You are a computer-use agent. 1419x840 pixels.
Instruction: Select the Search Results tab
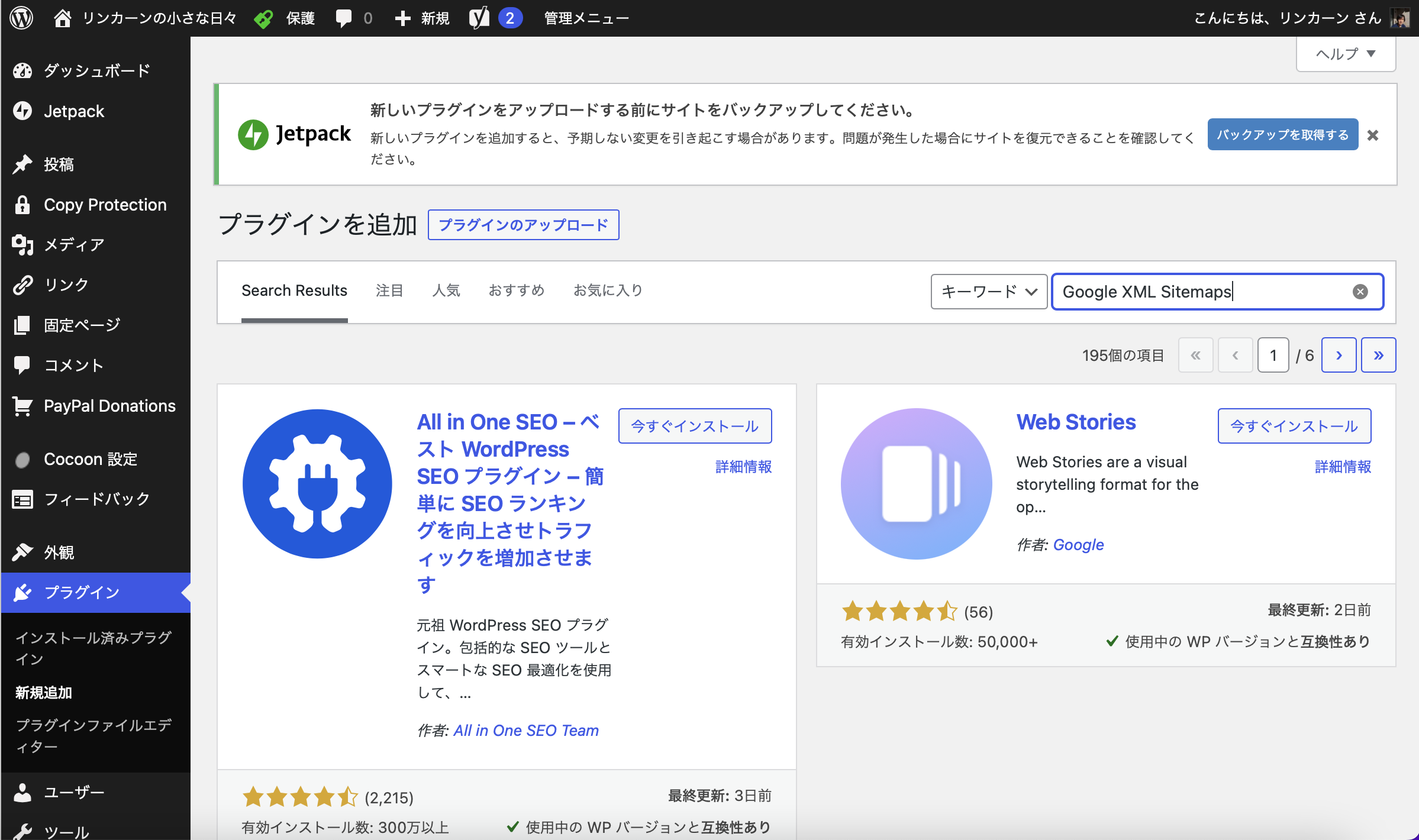coord(294,291)
